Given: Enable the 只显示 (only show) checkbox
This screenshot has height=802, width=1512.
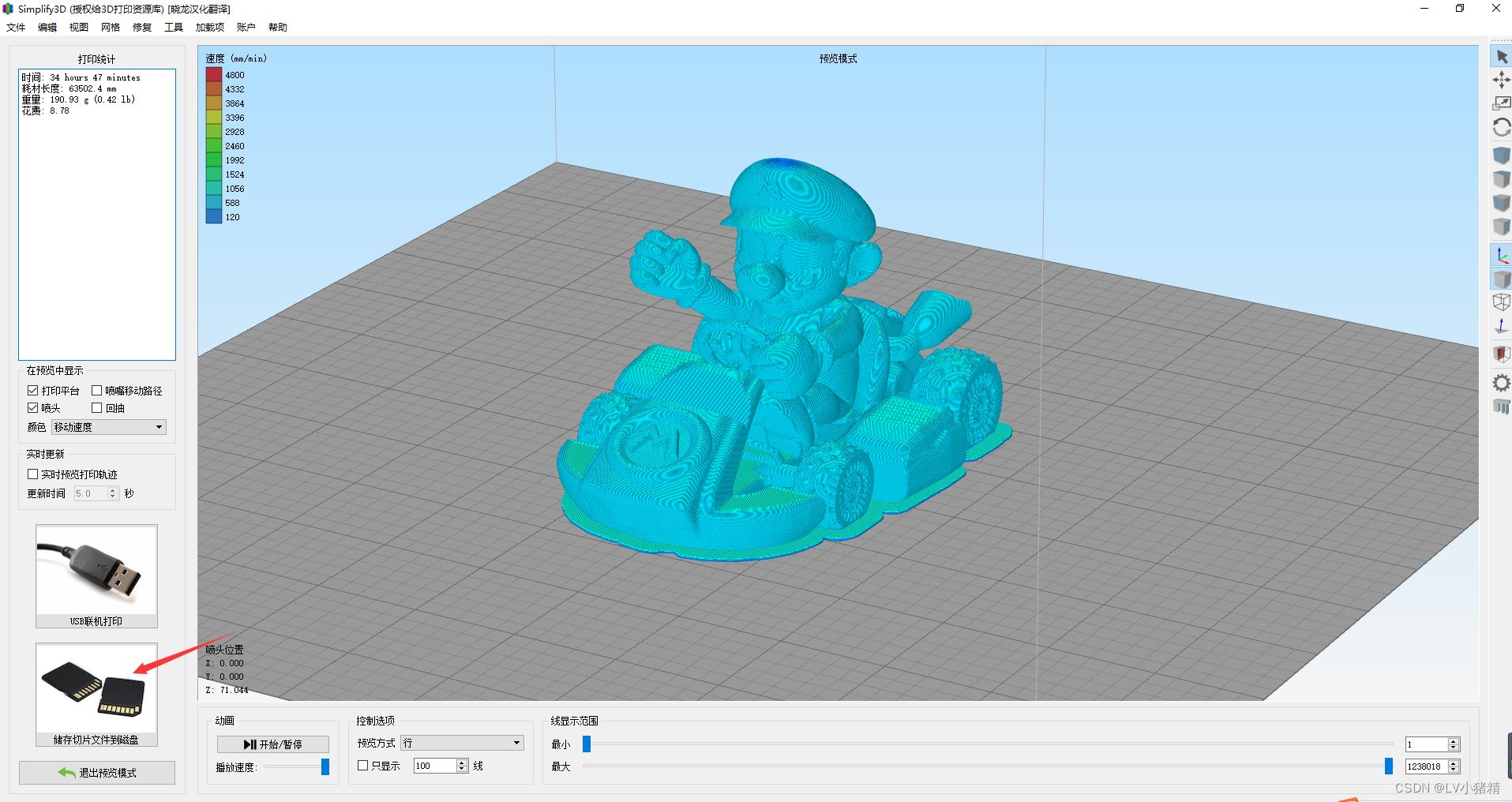Looking at the screenshot, I should (x=362, y=766).
